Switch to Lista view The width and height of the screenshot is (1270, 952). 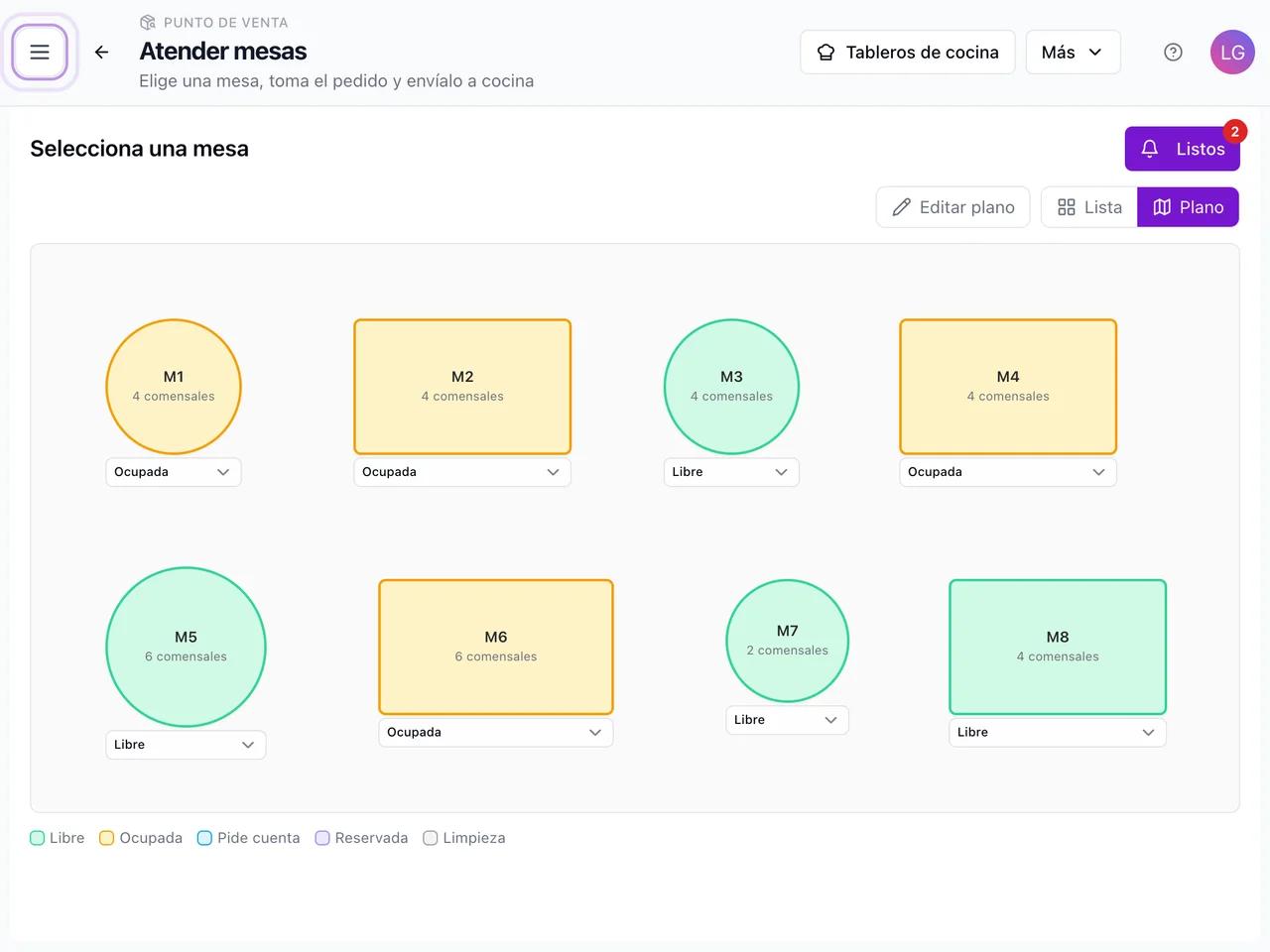tap(1089, 207)
